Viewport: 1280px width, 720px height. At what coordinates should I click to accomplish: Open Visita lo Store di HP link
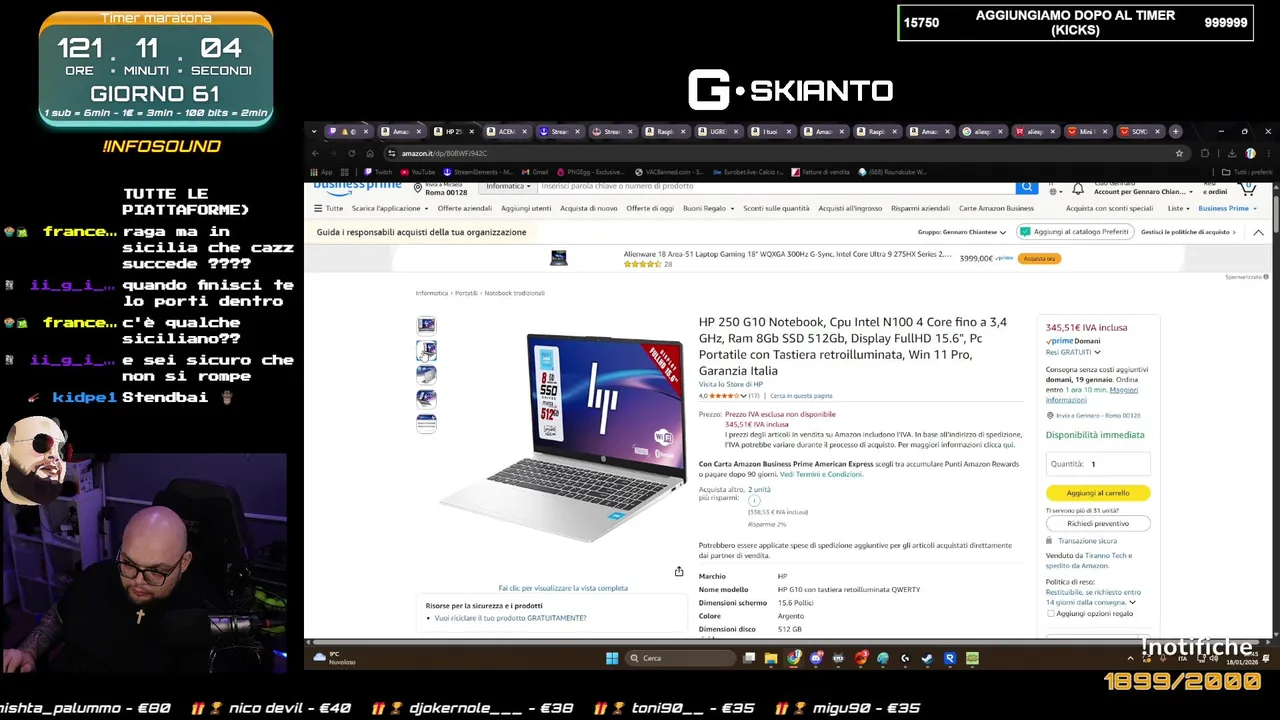tap(730, 385)
